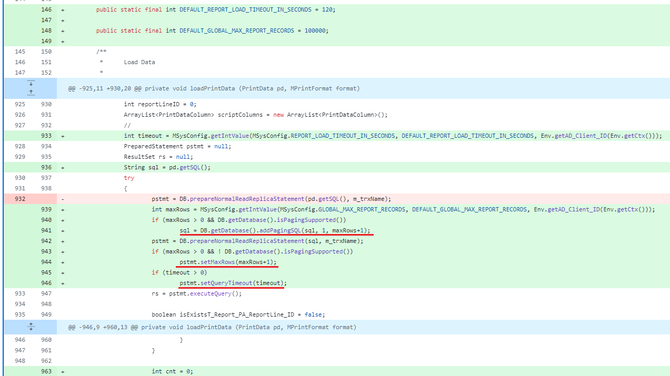Click the ArrayList<PrintDataColumn> scriptColumns line
The image size is (670, 376).
tap(256, 115)
